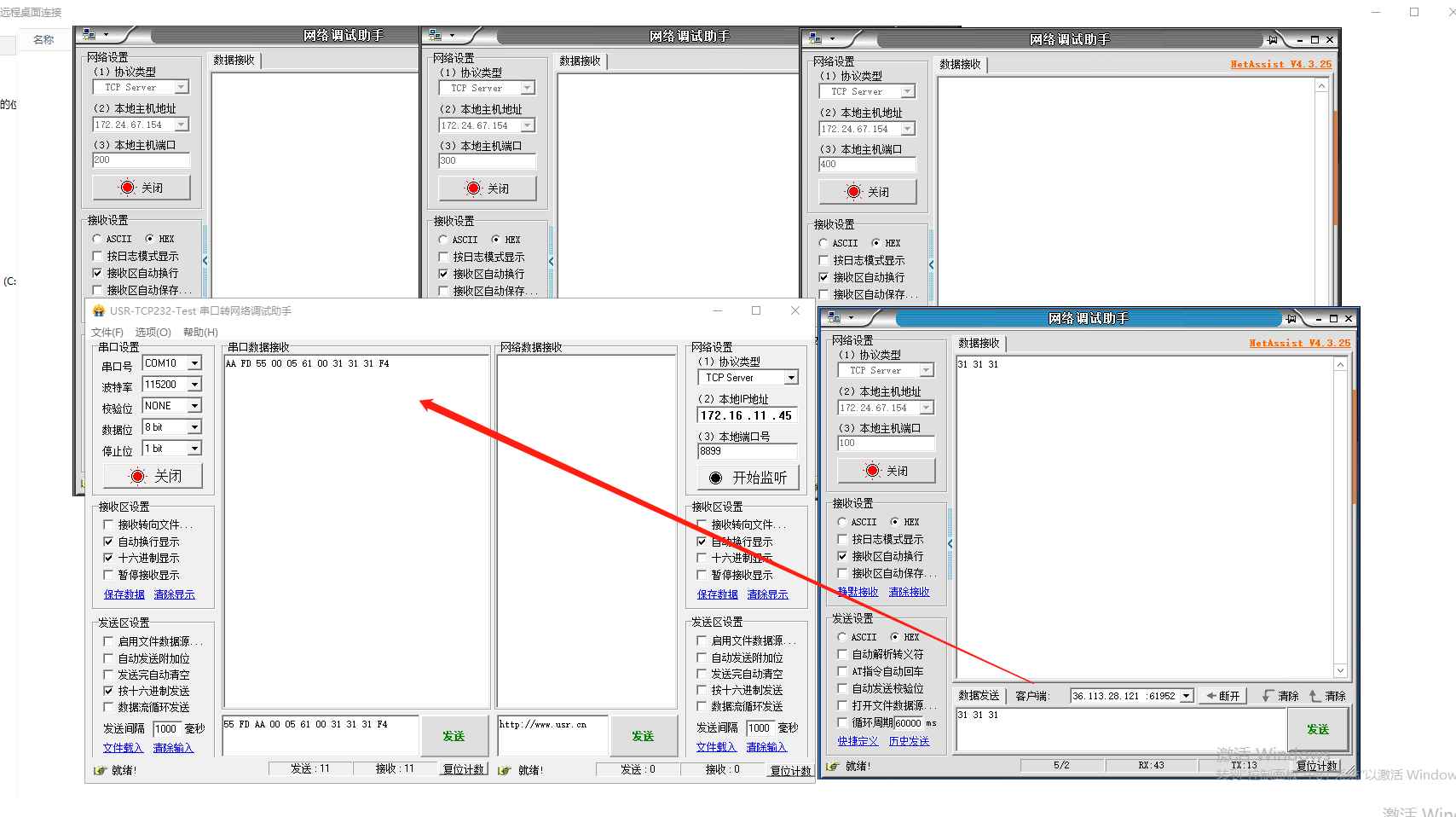Viewport: 1456px width, 817px height.
Task: Click title arrow beside icon in port 300 window
Action: (452, 37)
